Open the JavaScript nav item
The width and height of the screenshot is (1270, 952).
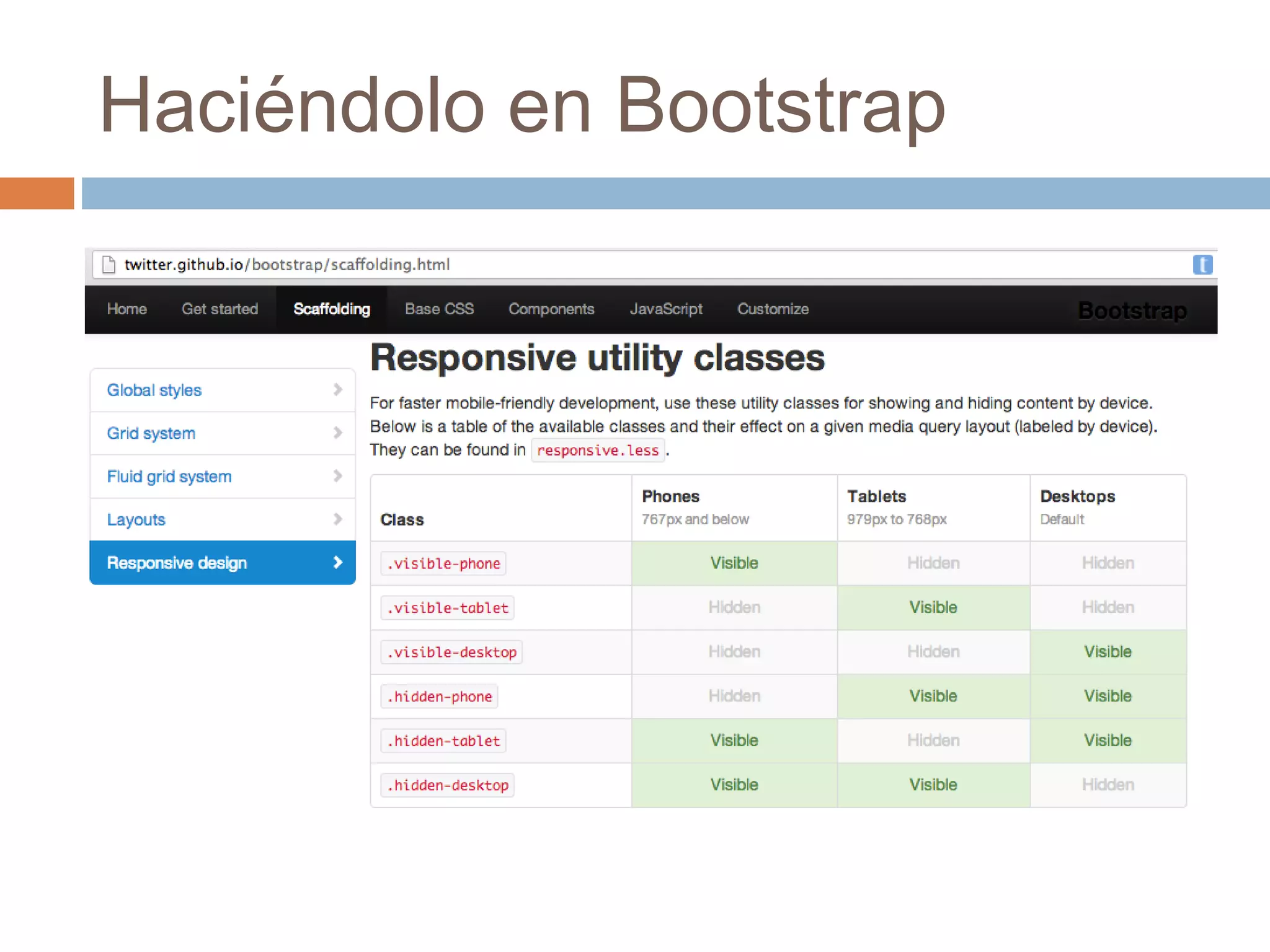(666, 309)
